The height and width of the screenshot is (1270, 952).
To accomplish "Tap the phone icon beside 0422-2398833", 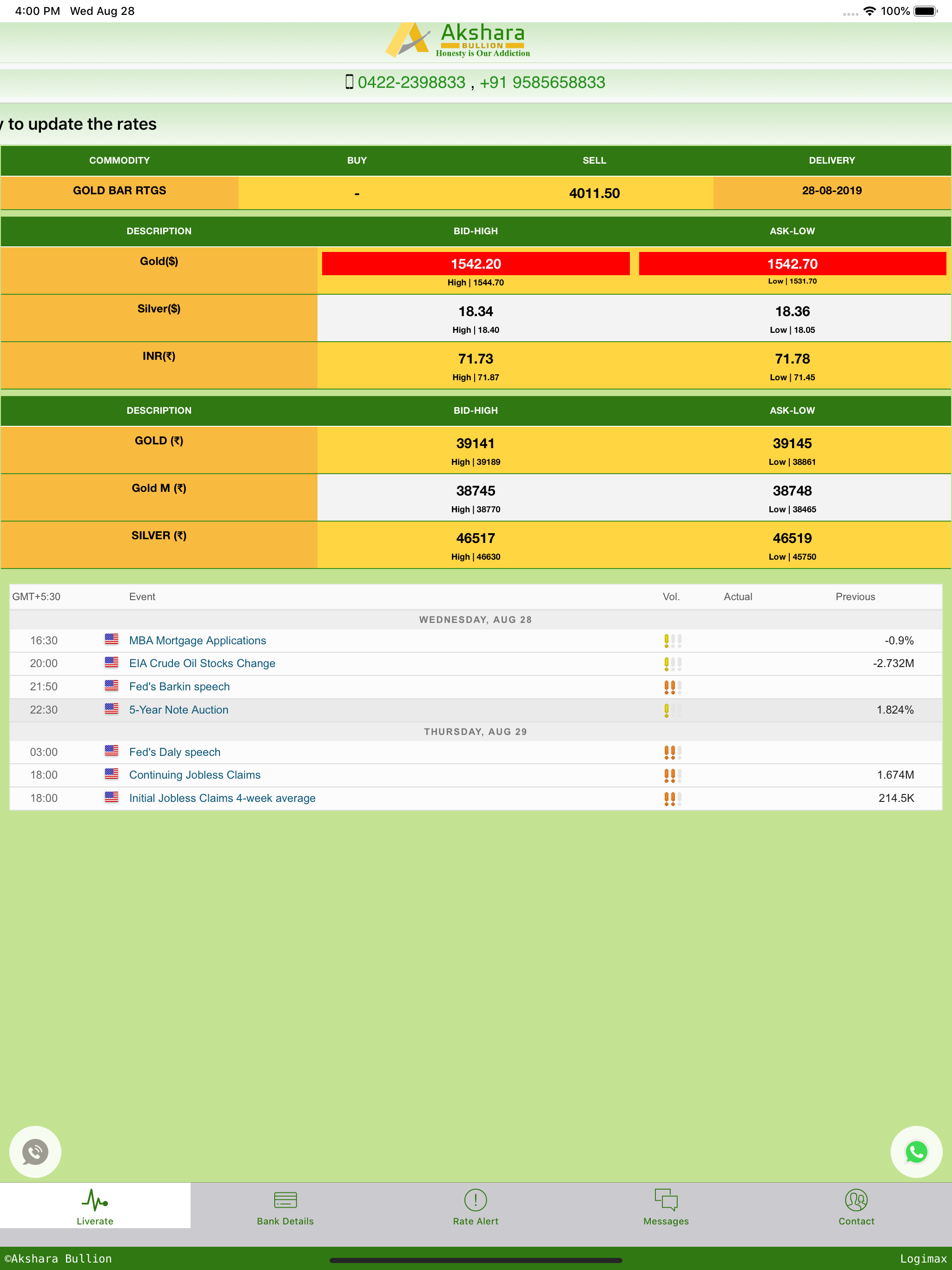I will 349,82.
